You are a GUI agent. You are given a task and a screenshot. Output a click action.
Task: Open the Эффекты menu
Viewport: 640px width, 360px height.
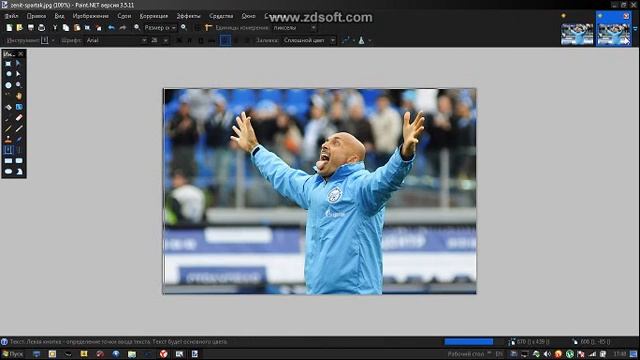pyautogui.click(x=188, y=16)
